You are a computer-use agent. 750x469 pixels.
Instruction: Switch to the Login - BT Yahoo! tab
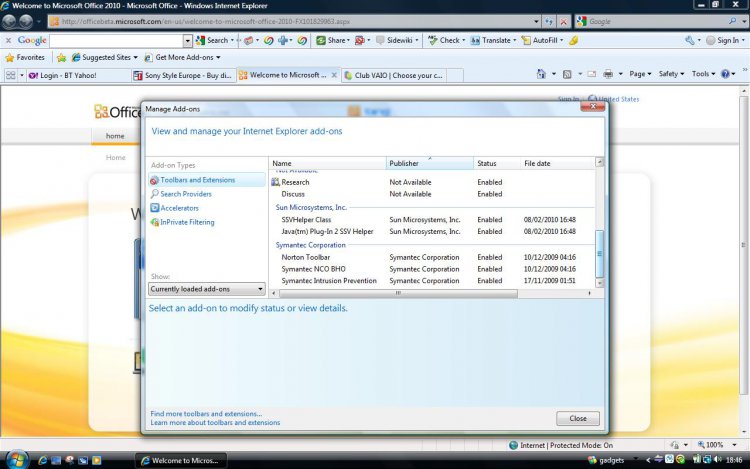click(78, 75)
